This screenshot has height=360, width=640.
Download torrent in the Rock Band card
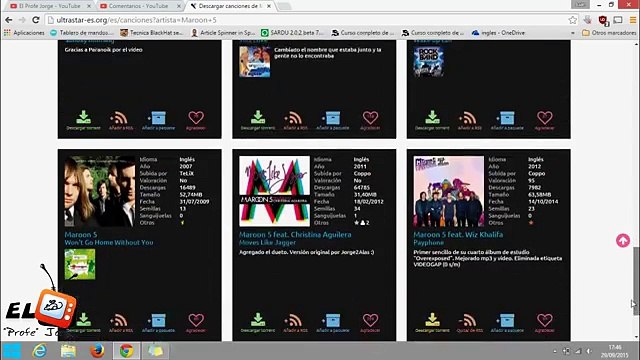click(432, 120)
